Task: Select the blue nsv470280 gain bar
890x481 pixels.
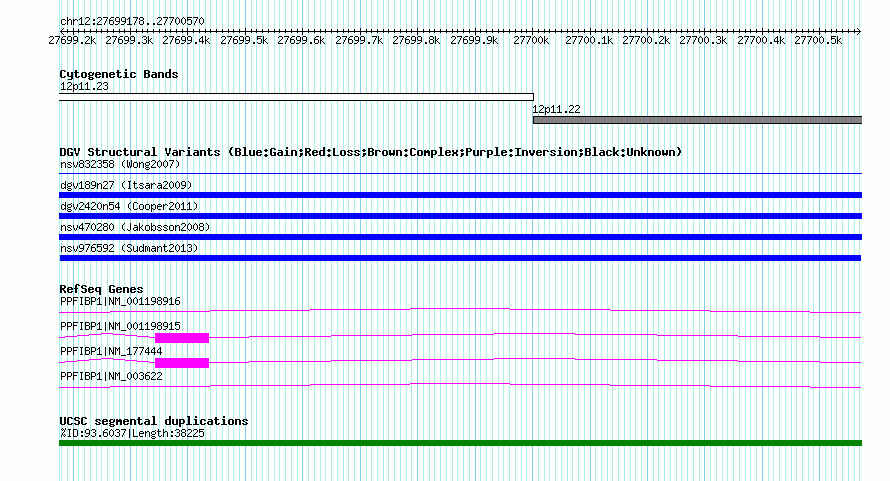Action: (460, 237)
